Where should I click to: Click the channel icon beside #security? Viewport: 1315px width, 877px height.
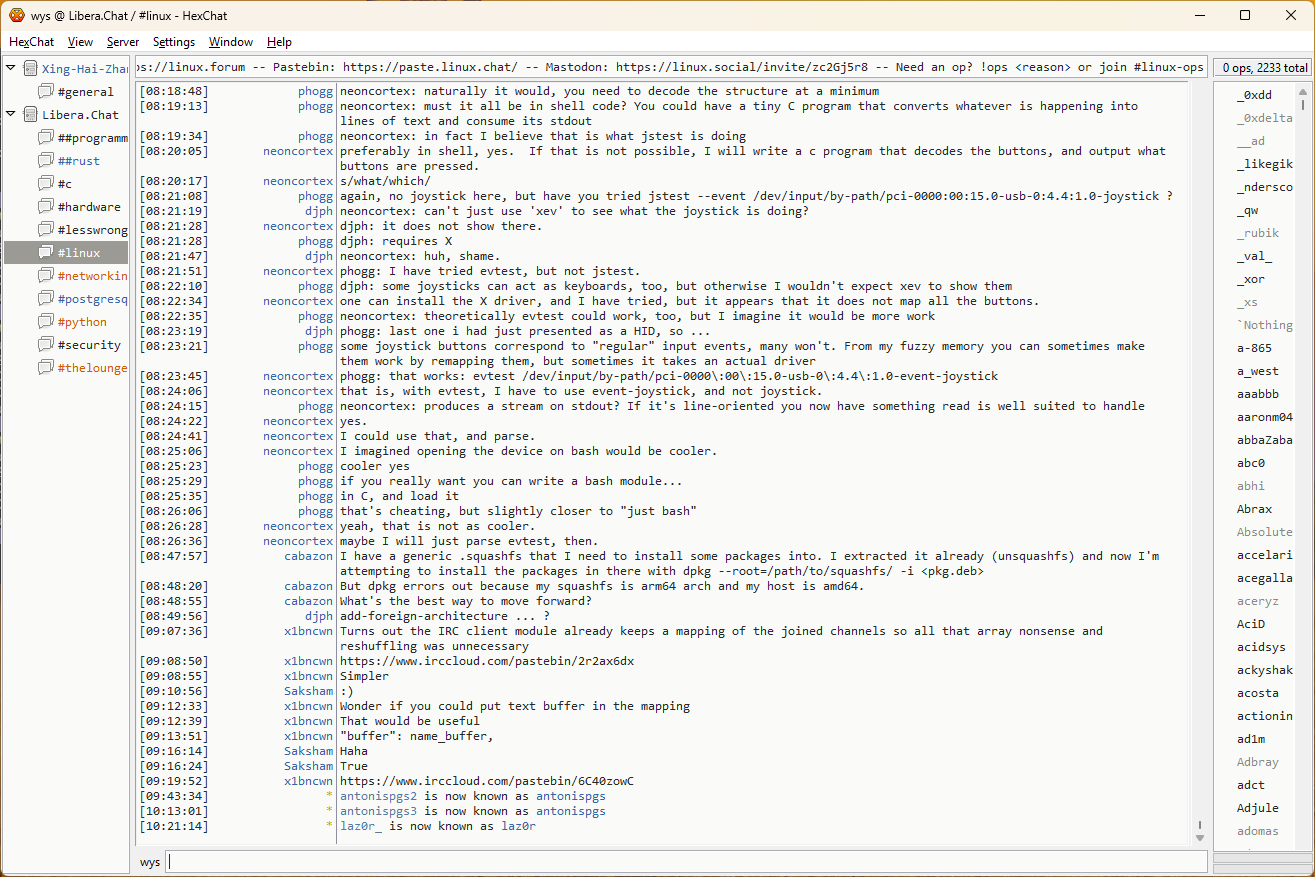coord(46,345)
